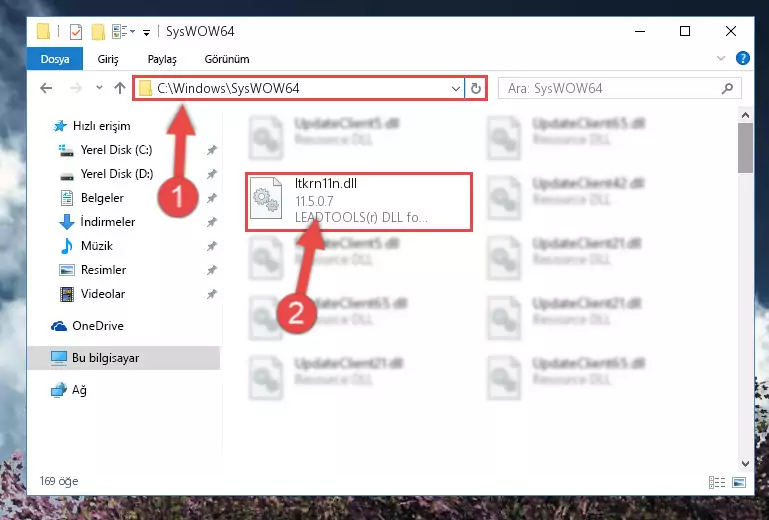Click pin icon next to Resimler
The width and height of the screenshot is (769, 520).
pos(211,270)
